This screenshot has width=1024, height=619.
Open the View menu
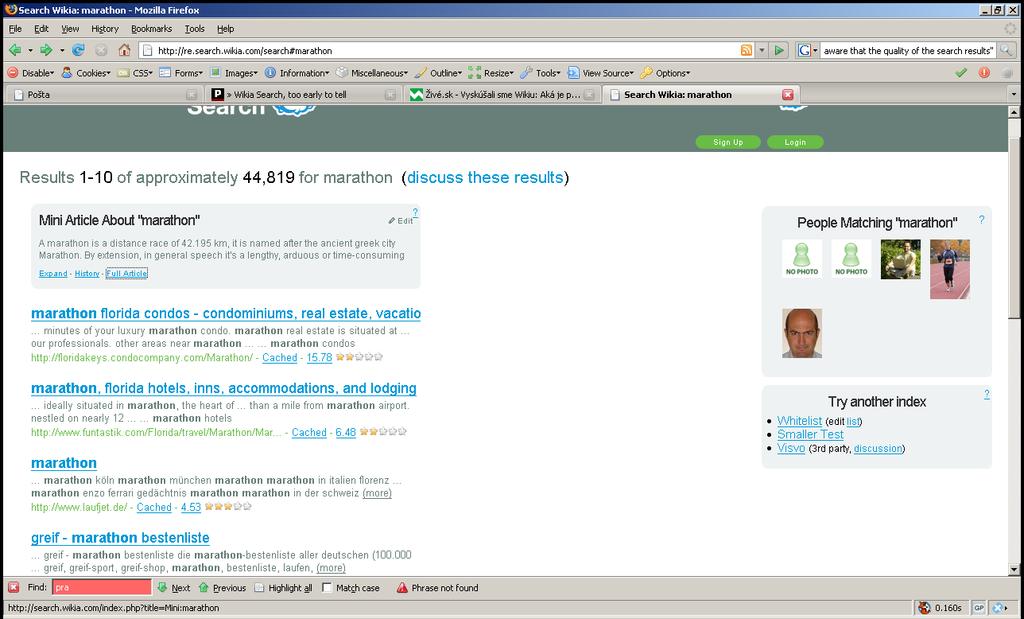point(70,29)
